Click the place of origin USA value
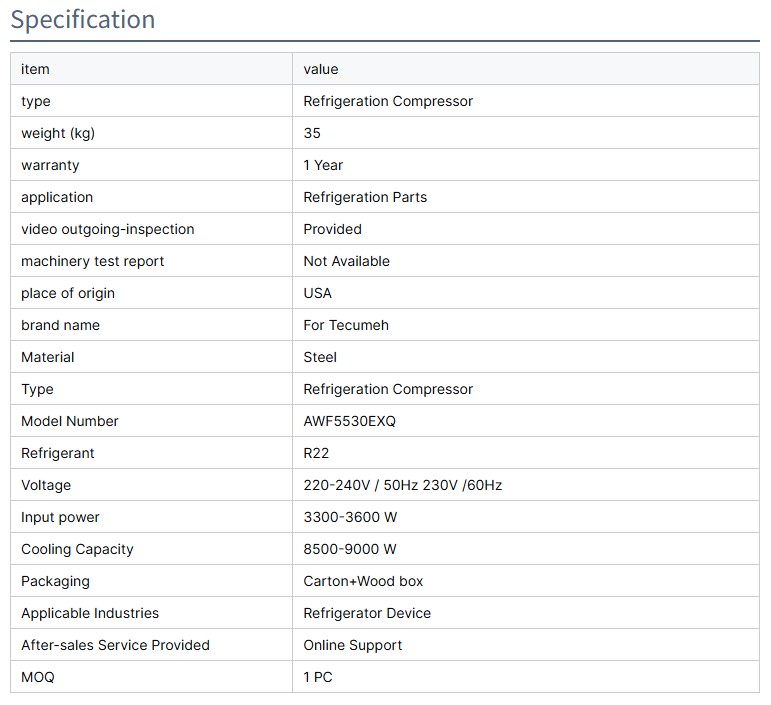The width and height of the screenshot is (771, 705). 317,293
